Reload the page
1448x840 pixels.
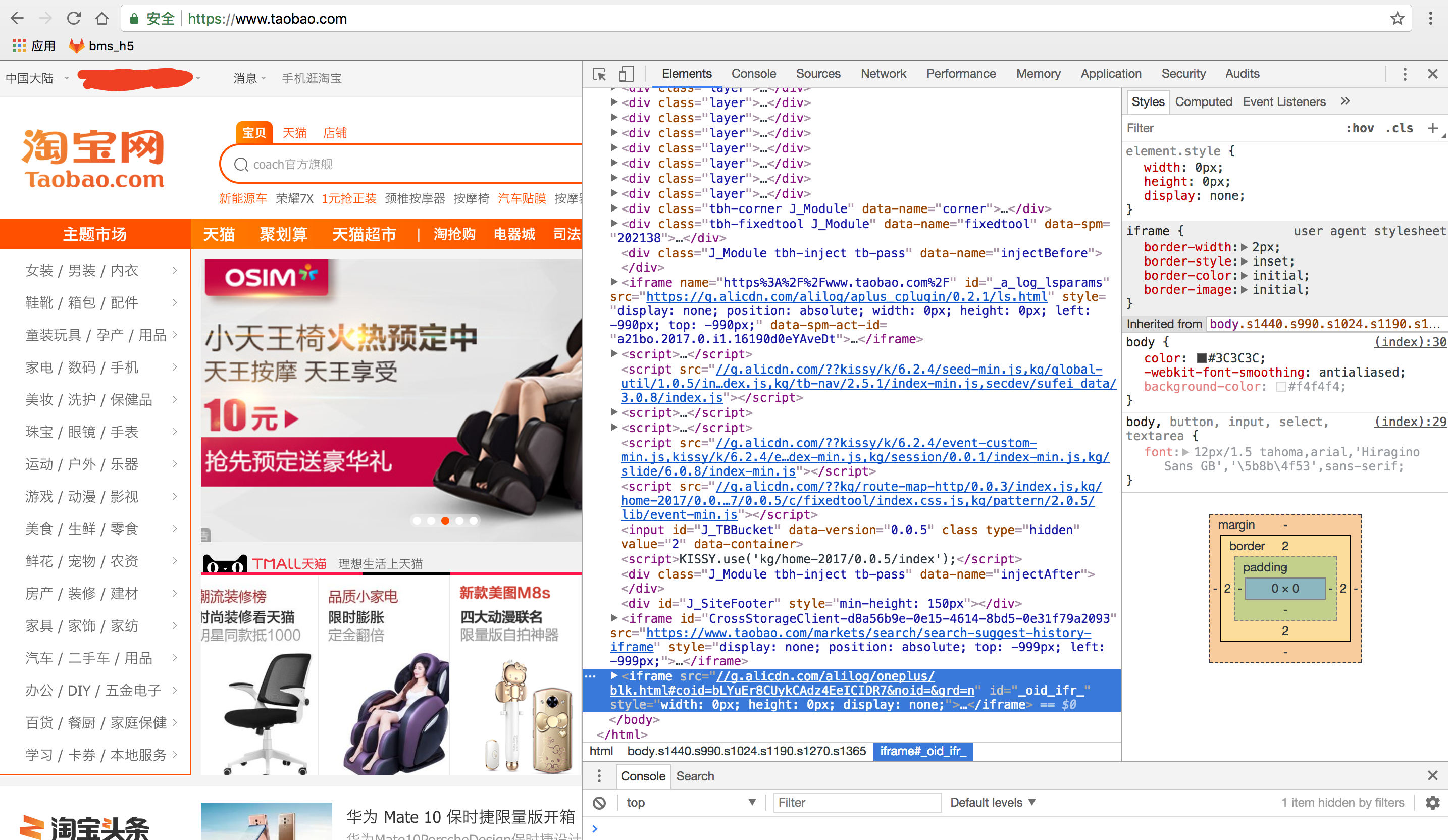74,18
